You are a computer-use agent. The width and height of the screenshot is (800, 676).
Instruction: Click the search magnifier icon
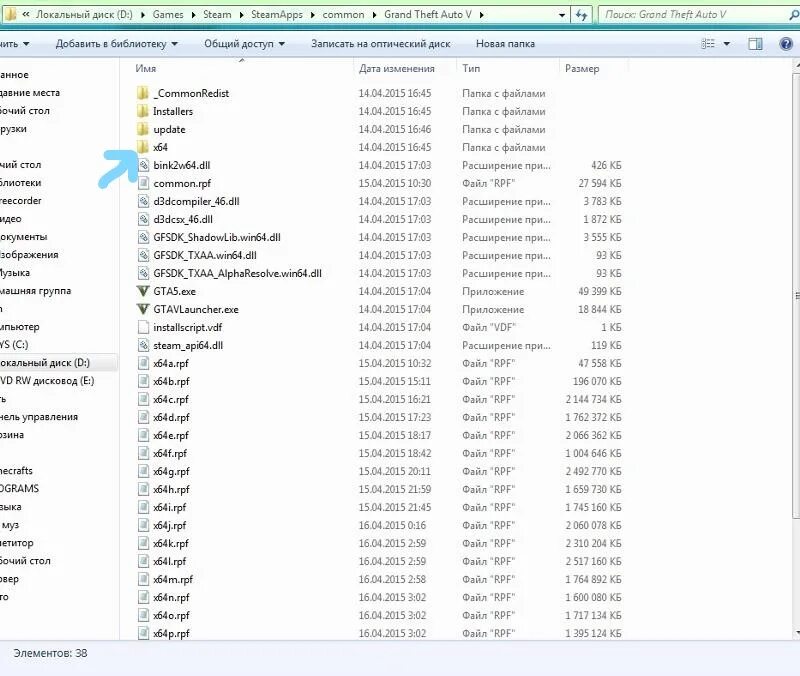pos(793,15)
